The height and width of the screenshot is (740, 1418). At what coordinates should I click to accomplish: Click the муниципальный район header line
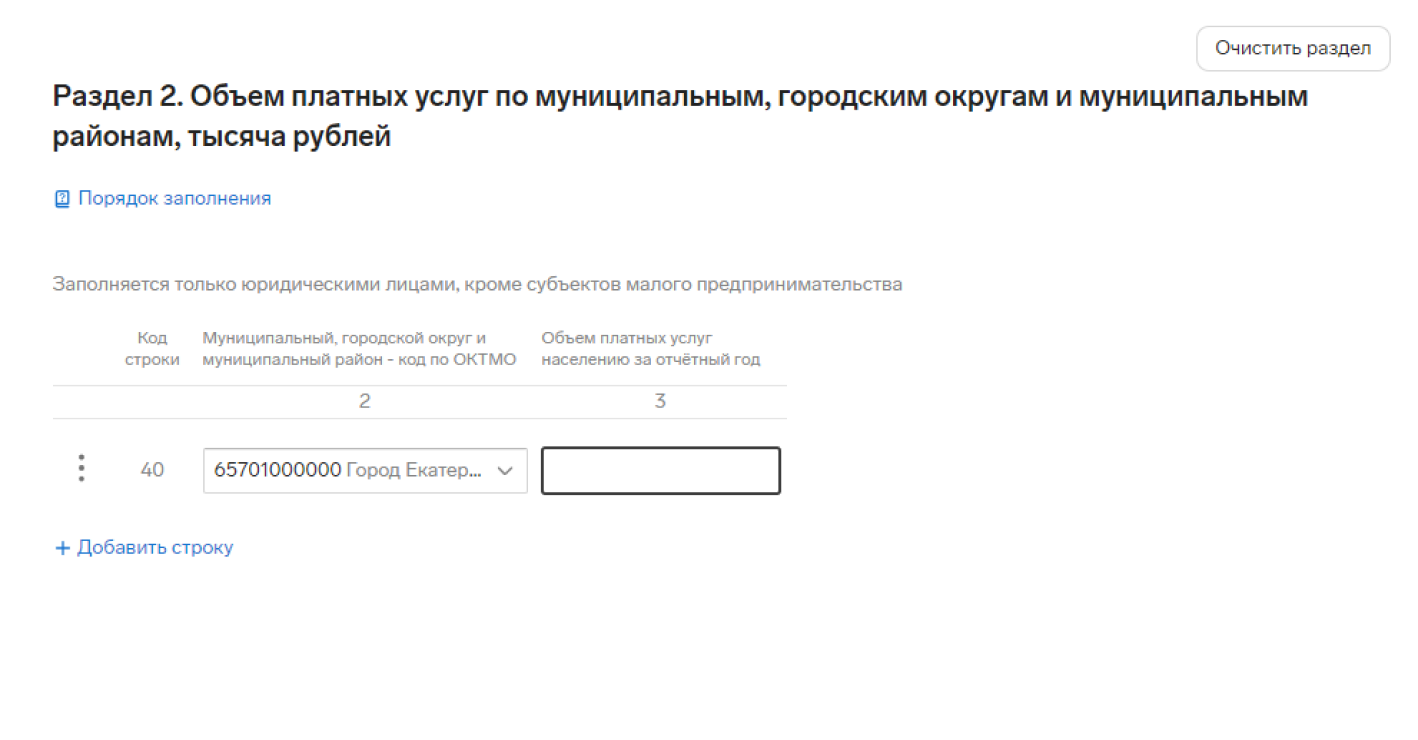click(x=359, y=359)
